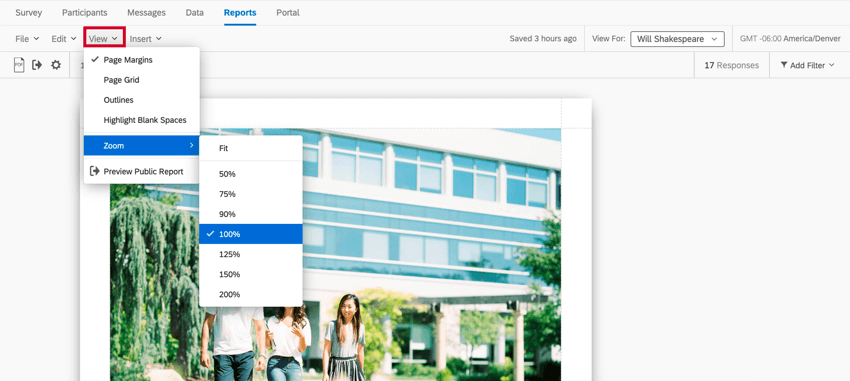Click the GMT -06:00 America/Denver timezone
Screen dimensions: 850x381
(790, 39)
